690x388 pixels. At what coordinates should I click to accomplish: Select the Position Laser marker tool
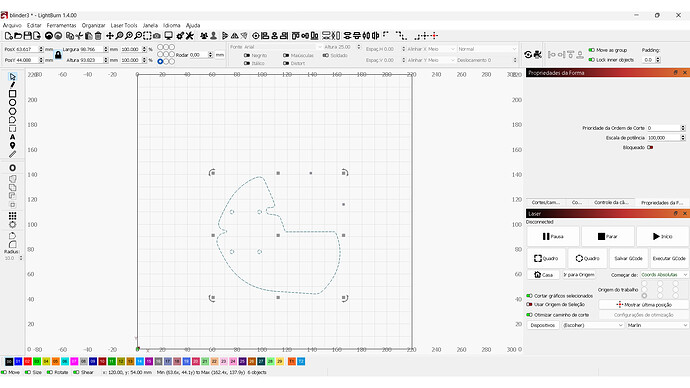[x=12, y=146]
